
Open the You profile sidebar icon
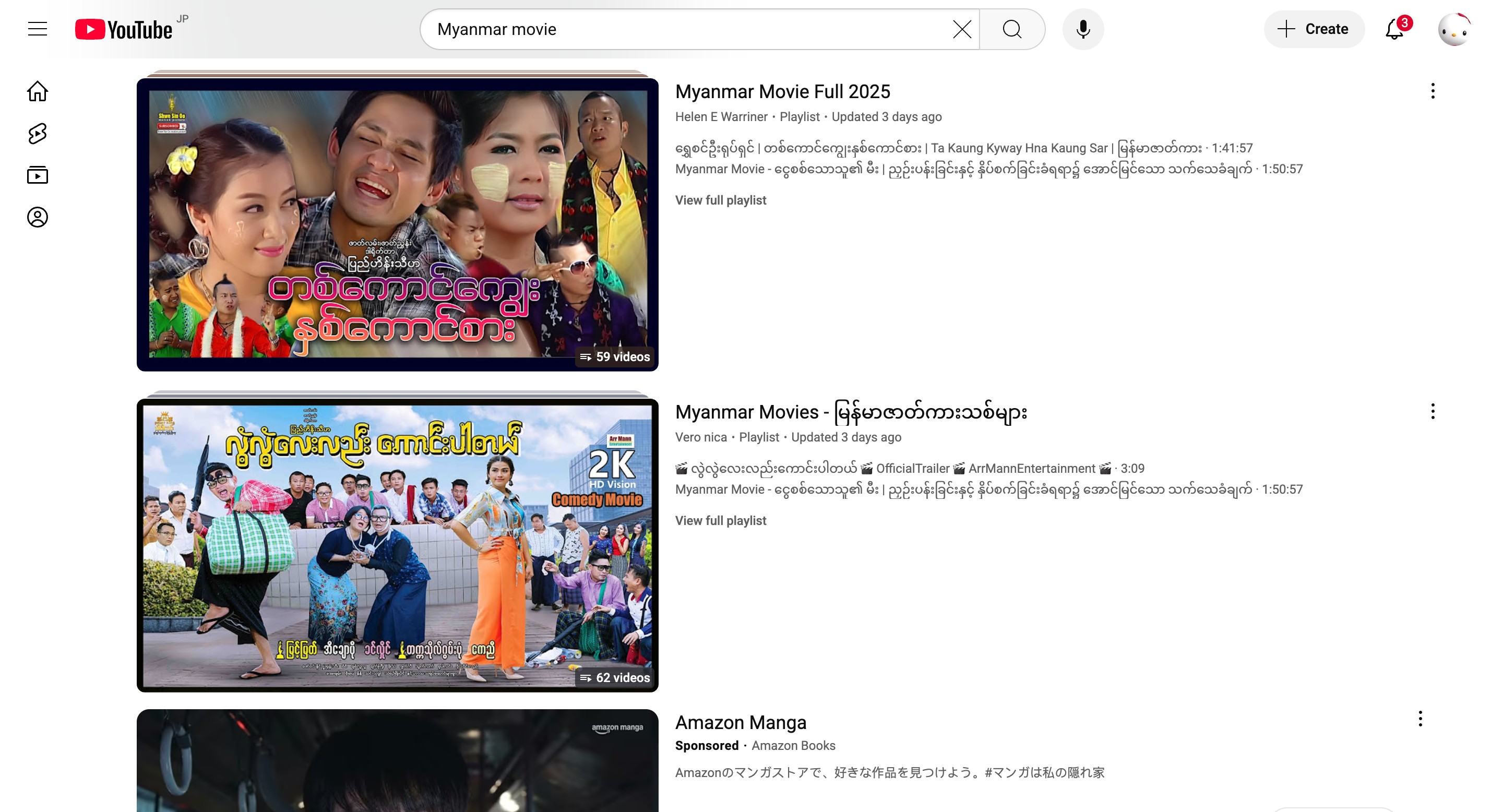38,217
